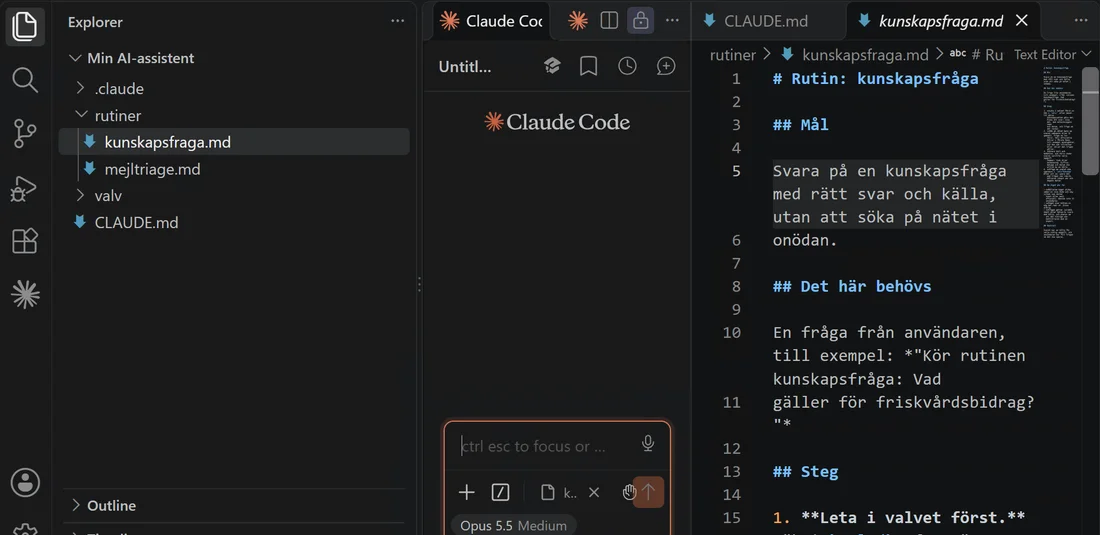The height and width of the screenshot is (535, 1100).
Task: Start a new chat with plus bubble icon
Action: tap(666, 66)
